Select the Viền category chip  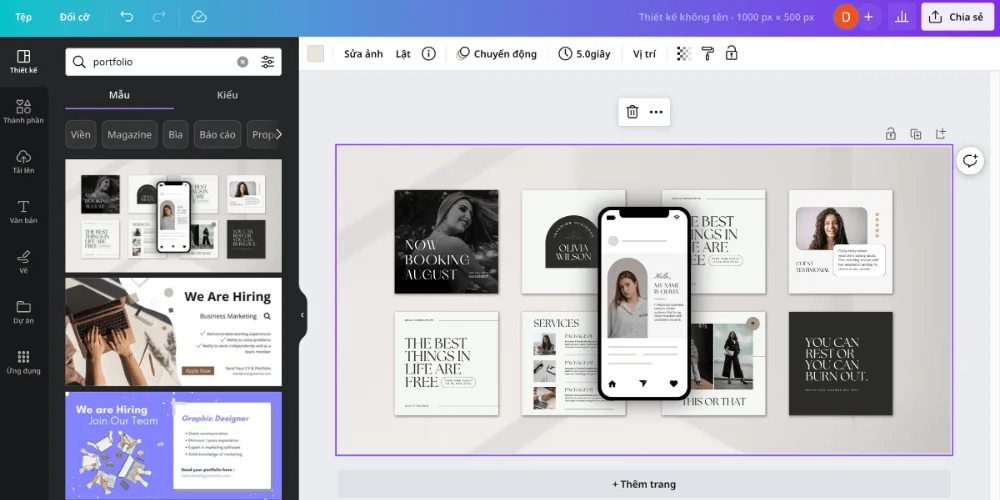point(81,135)
